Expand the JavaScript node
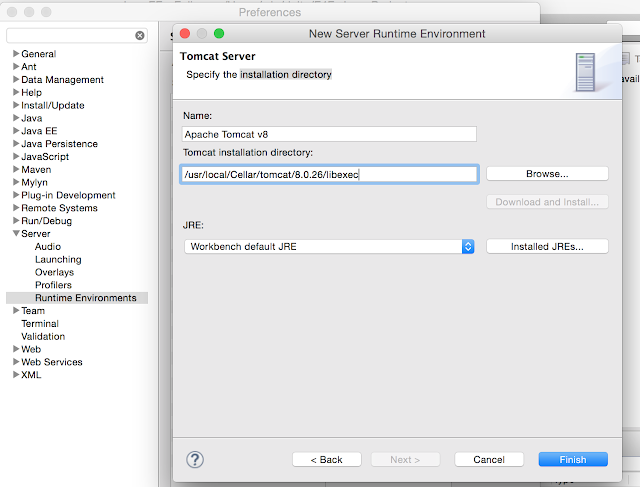Screen dimensions: 640x487 click(x=16, y=156)
